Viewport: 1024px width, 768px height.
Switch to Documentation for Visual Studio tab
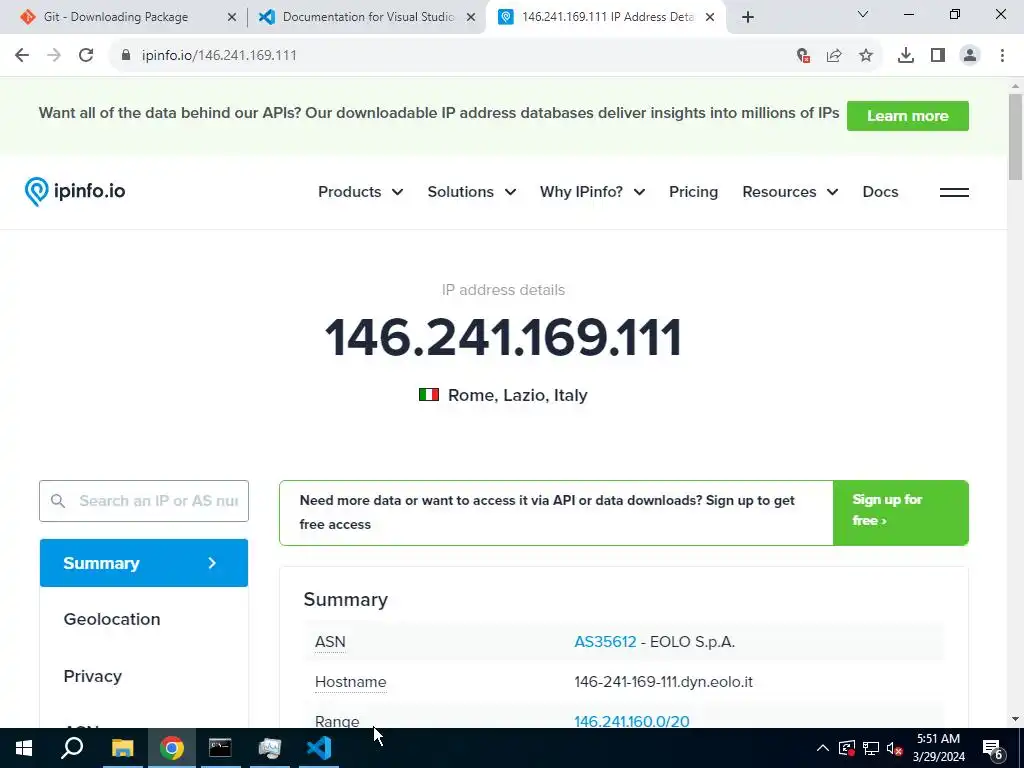tap(369, 17)
